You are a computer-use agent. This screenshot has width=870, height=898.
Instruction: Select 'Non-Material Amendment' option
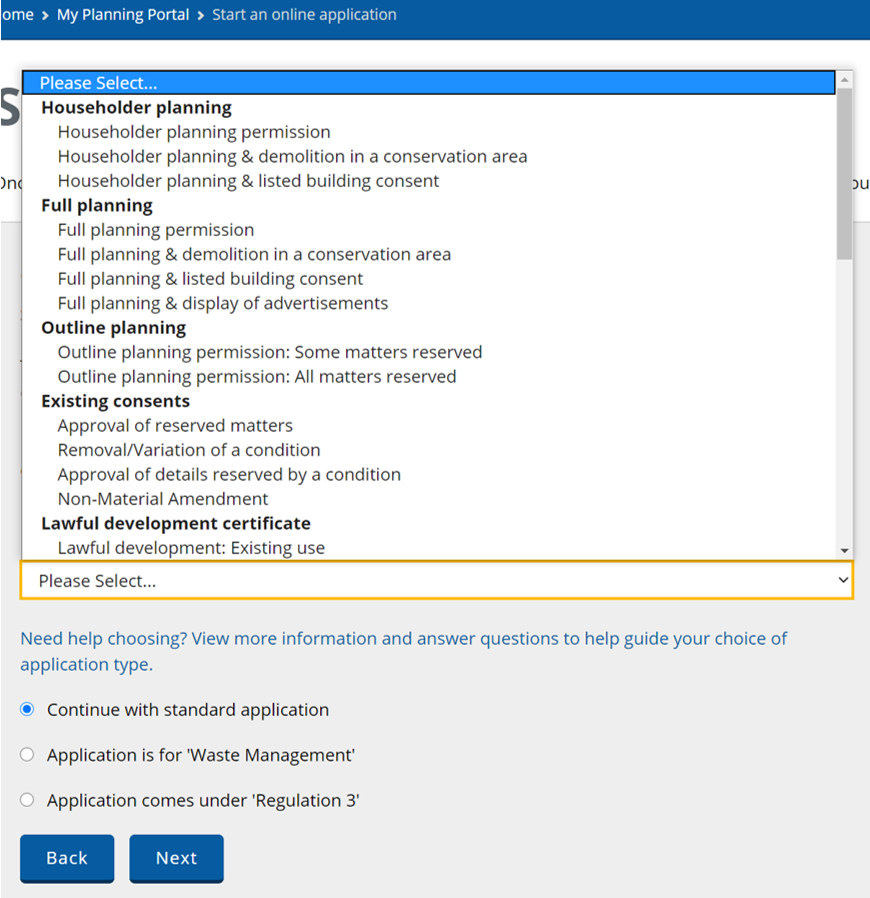(x=163, y=499)
